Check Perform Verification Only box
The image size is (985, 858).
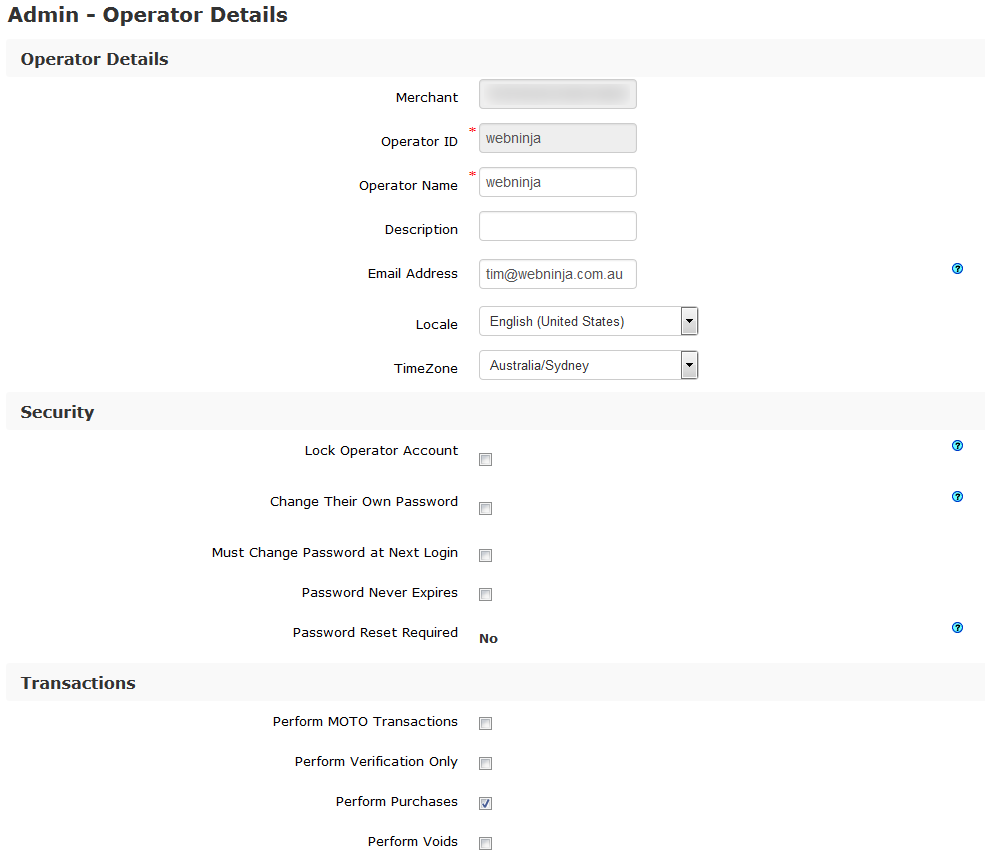tap(486, 764)
